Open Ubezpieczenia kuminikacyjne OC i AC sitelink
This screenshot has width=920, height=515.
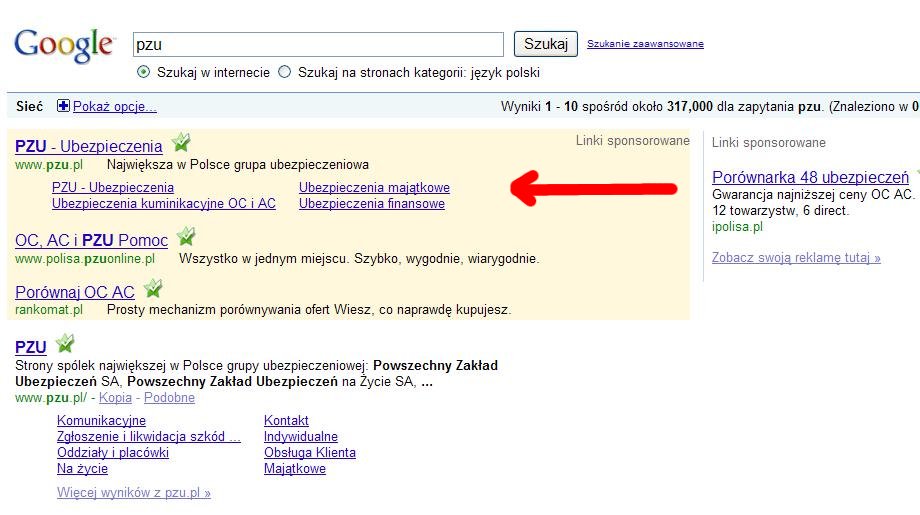point(164,204)
